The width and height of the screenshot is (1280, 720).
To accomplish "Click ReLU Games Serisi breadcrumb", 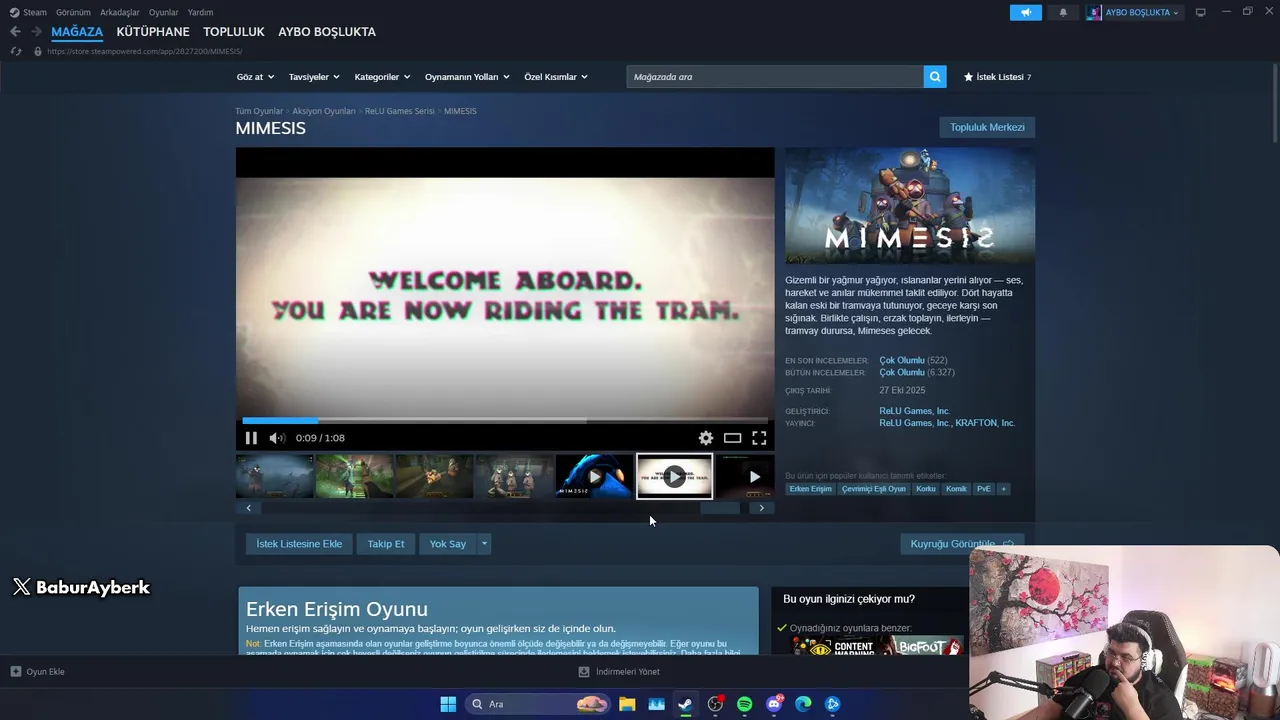I will click(400, 111).
